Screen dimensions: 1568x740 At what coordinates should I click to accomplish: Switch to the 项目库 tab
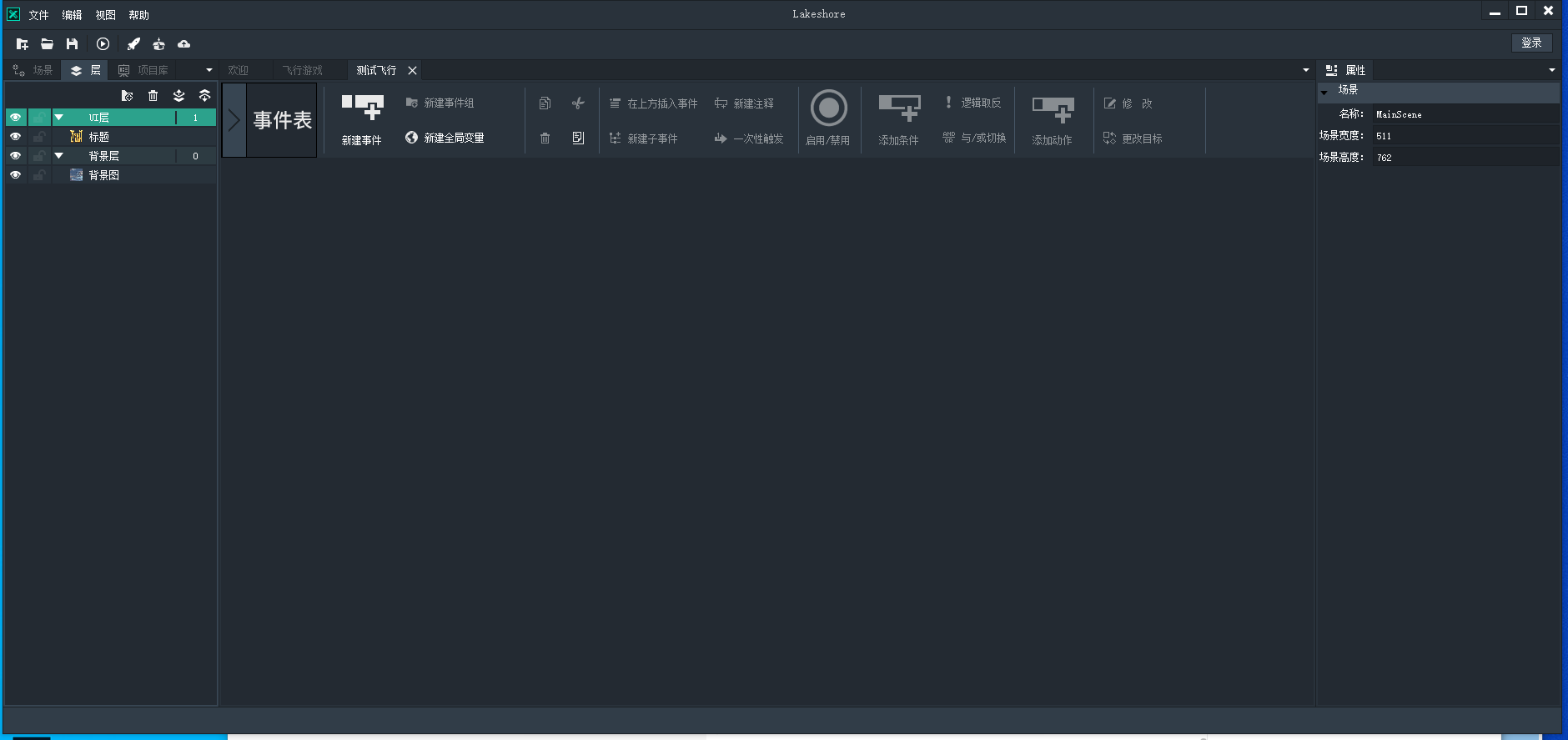point(143,70)
